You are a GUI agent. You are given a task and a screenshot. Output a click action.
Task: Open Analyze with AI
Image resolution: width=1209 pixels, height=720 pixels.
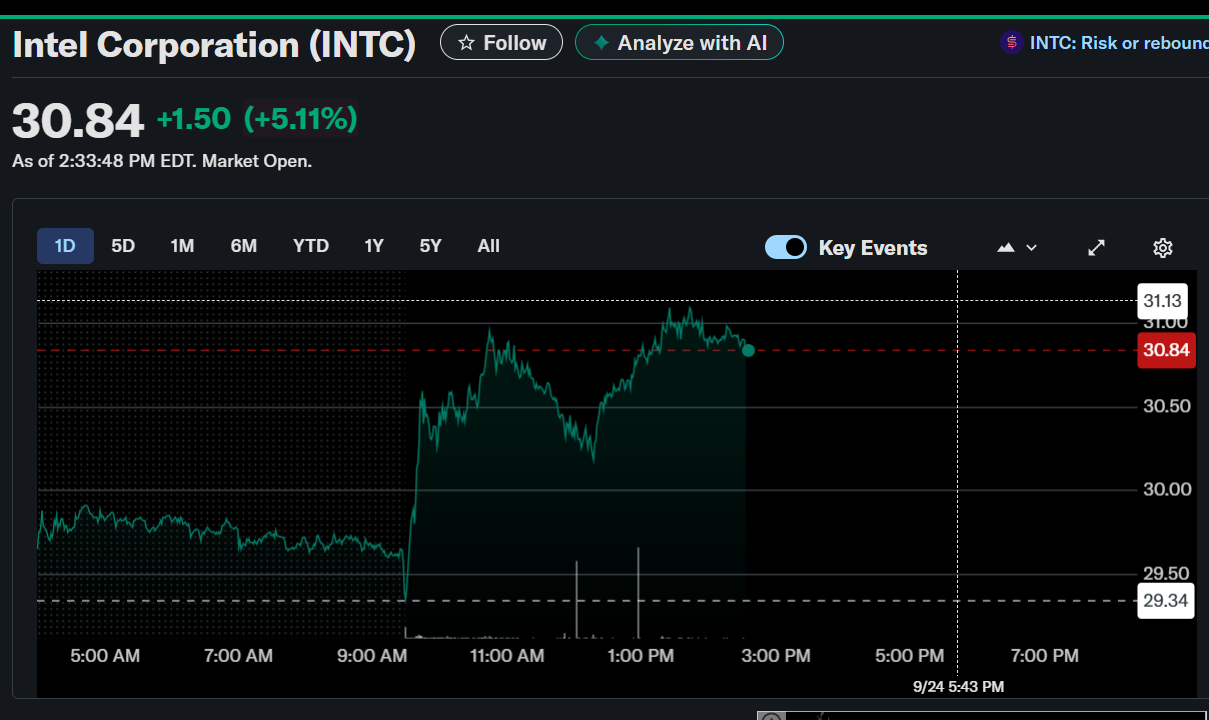679,43
